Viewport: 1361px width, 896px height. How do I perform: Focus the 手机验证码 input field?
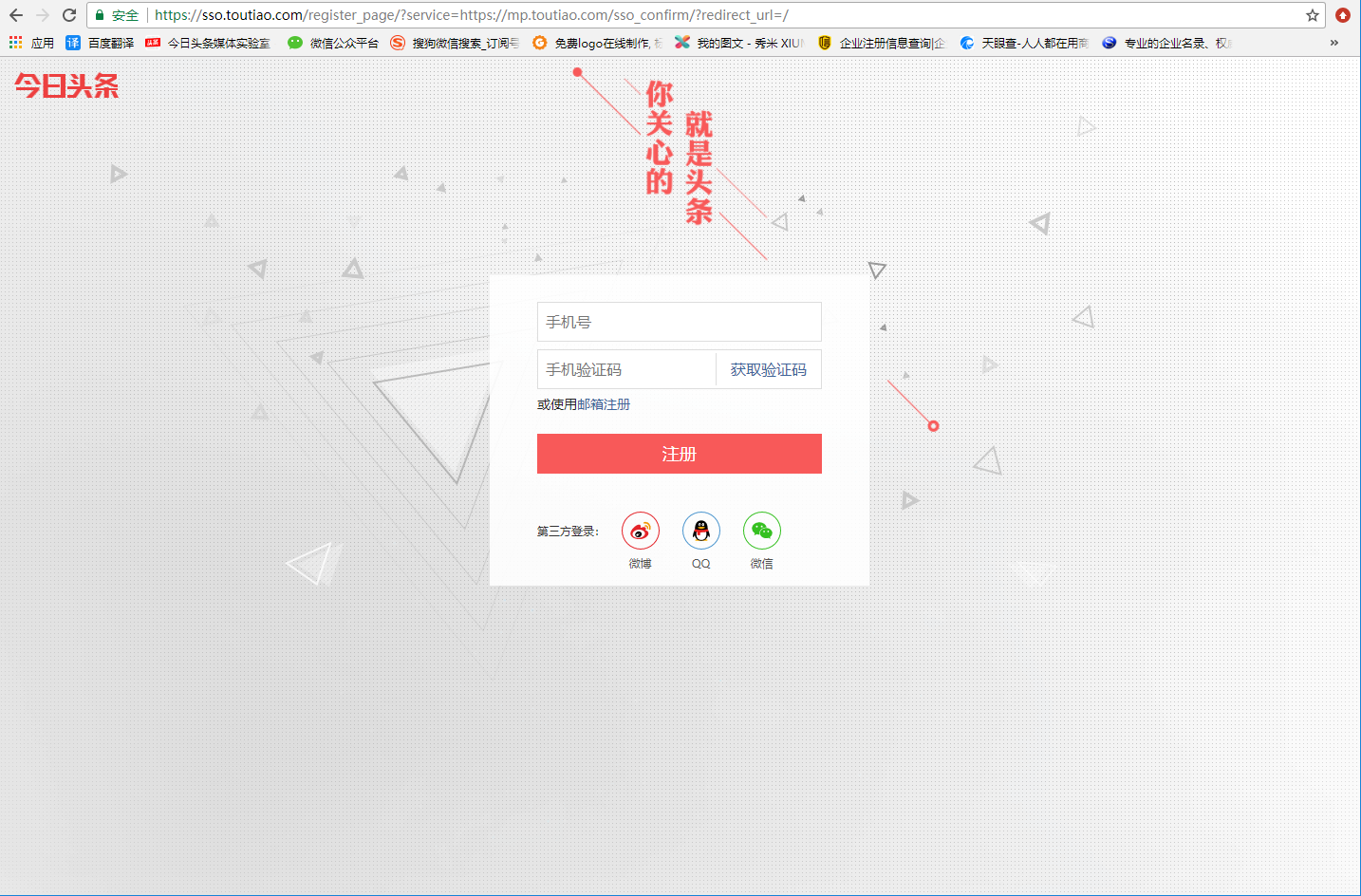(625, 369)
